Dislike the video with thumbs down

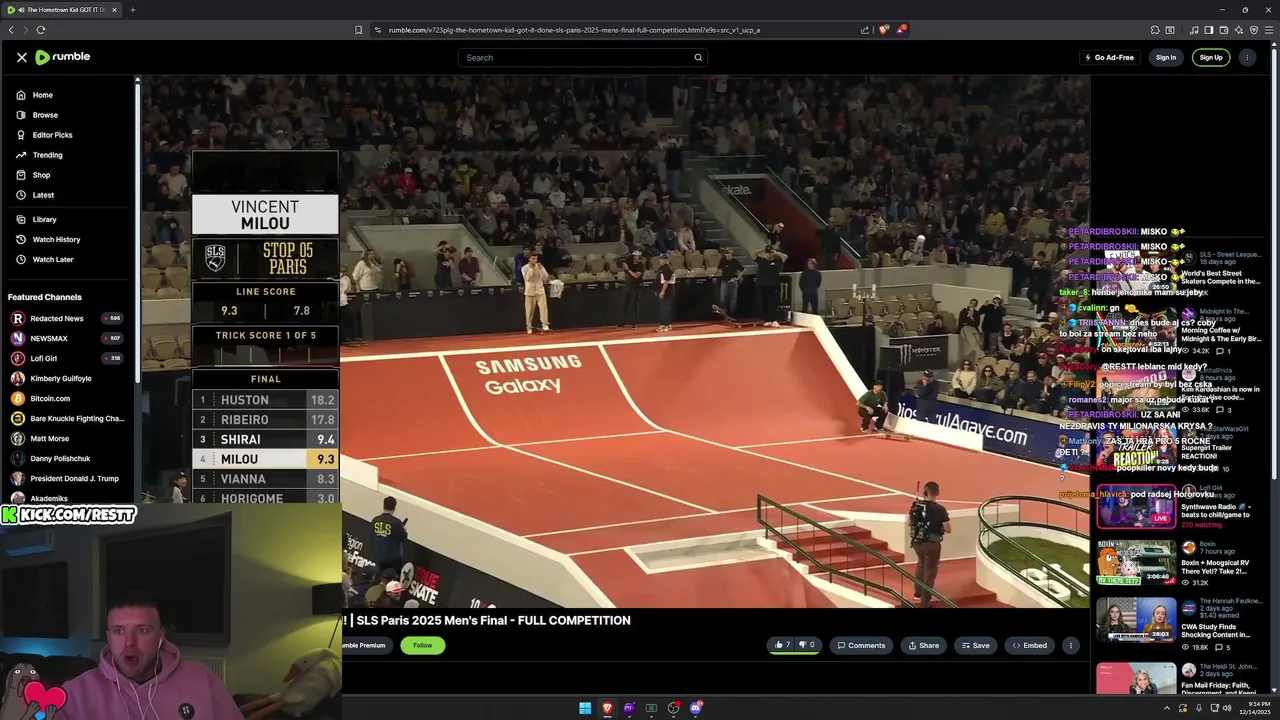pos(807,645)
